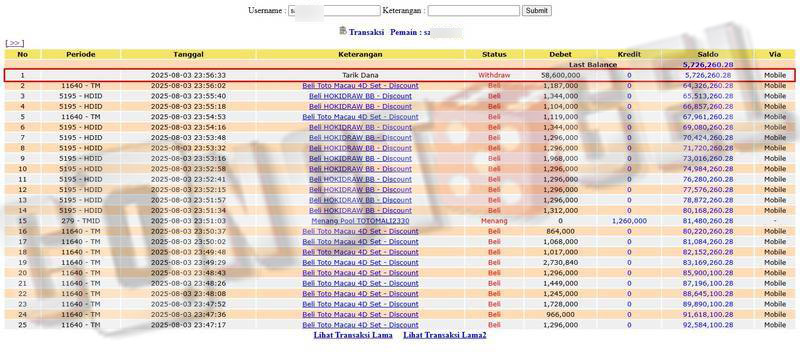The width and height of the screenshot is (800, 360).
Task: Click the Saldo column header
Action: pos(708,54)
